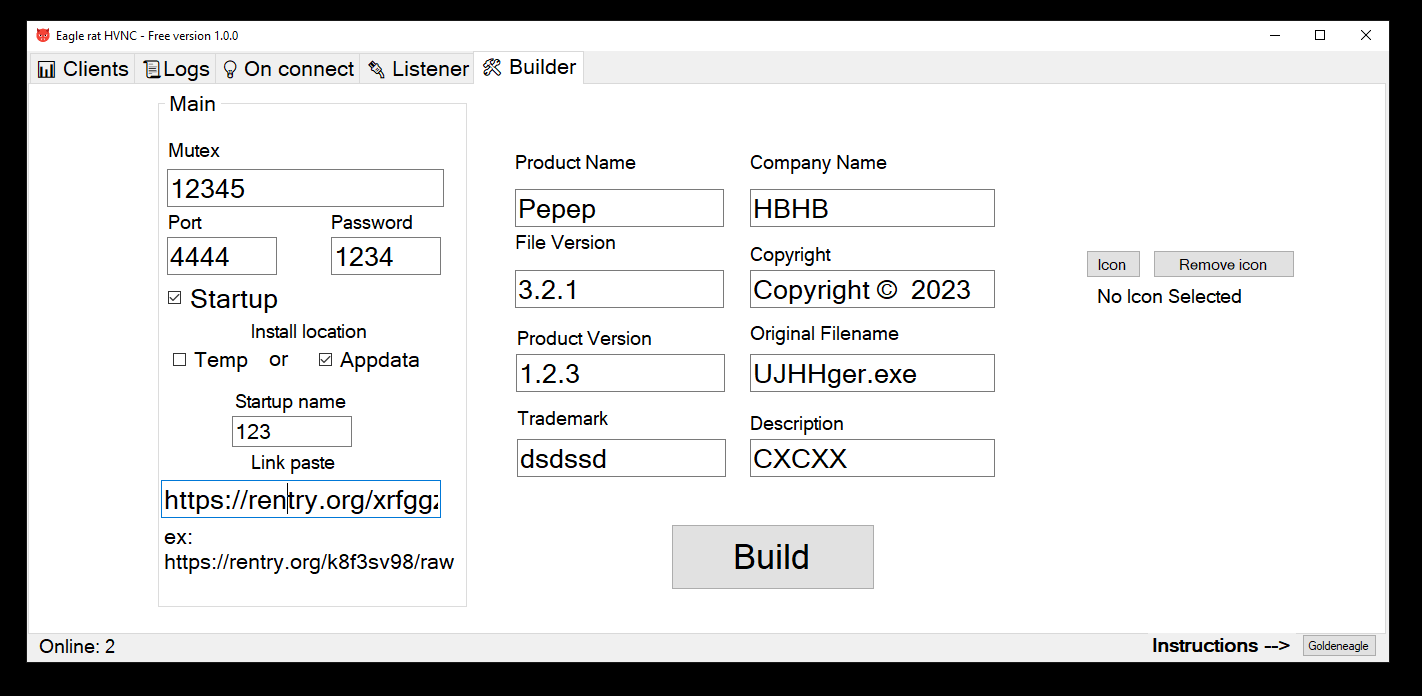Click the Icon button
Screen dimensions: 1422x696
pos(1112,264)
